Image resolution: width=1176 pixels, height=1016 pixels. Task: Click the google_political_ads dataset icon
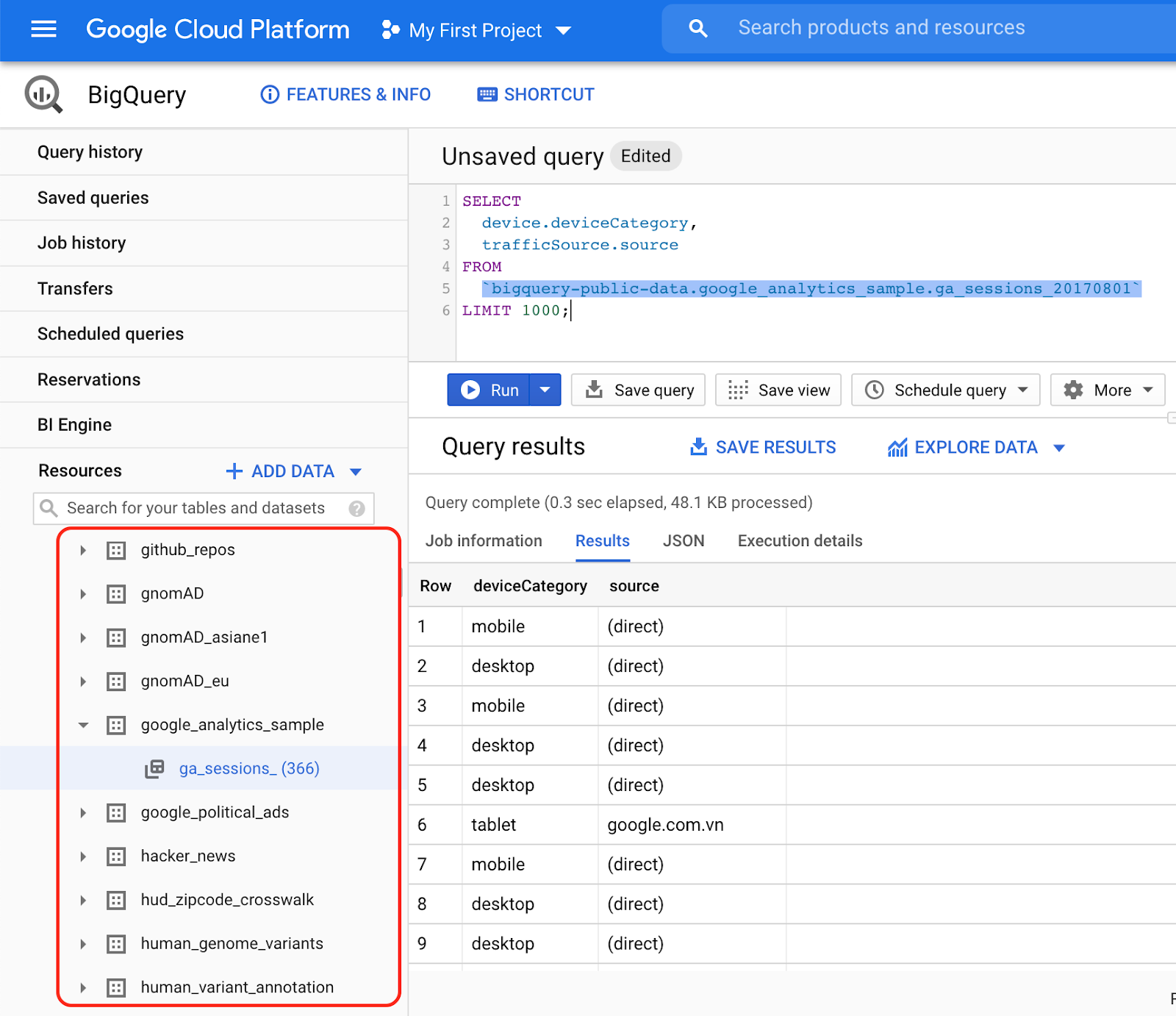(x=116, y=812)
